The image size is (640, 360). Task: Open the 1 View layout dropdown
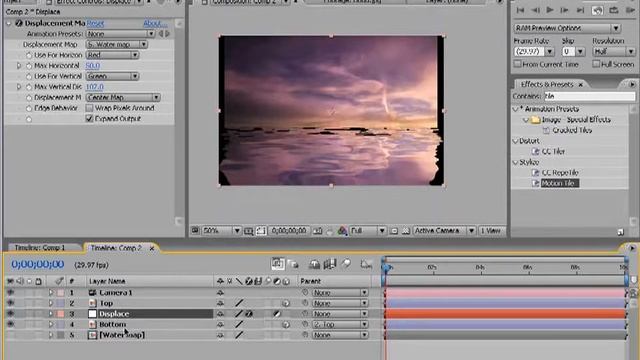point(491,231)
